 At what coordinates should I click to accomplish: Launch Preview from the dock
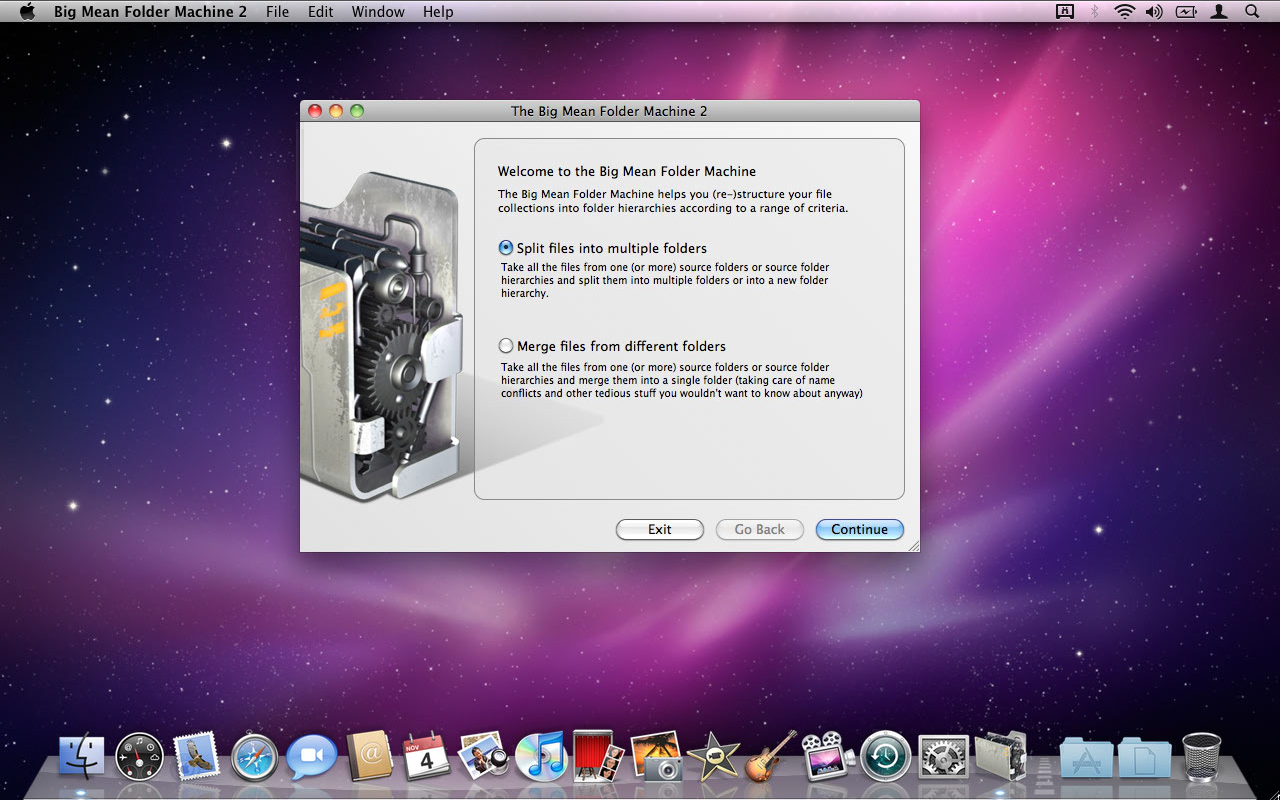[484, 757]
